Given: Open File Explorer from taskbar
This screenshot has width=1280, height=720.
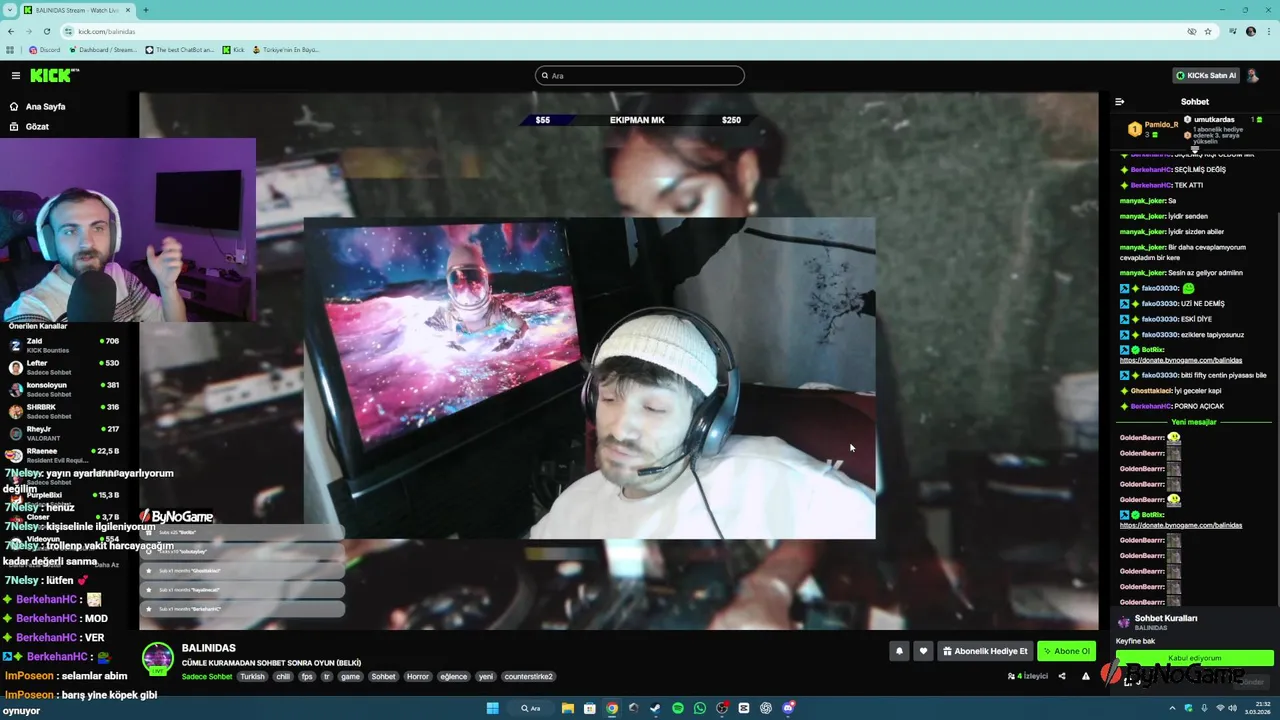Looking at the screenshot, I should tap(568, 708).
